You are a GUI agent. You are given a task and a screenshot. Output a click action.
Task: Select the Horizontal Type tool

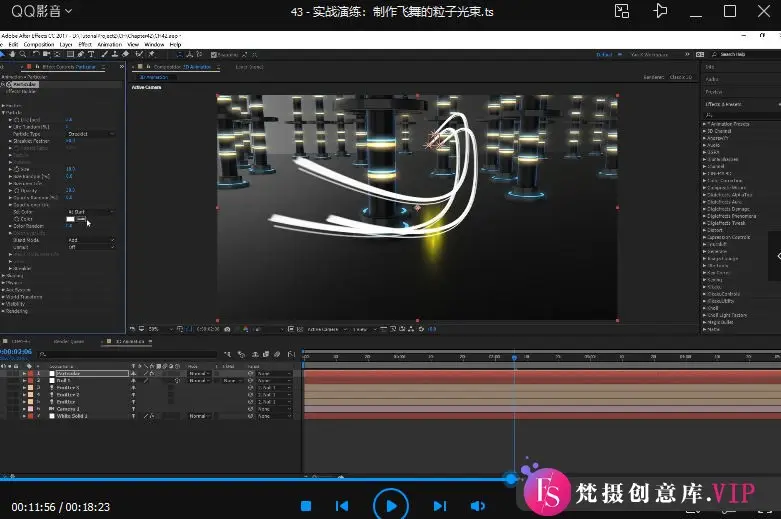point(91,54)
